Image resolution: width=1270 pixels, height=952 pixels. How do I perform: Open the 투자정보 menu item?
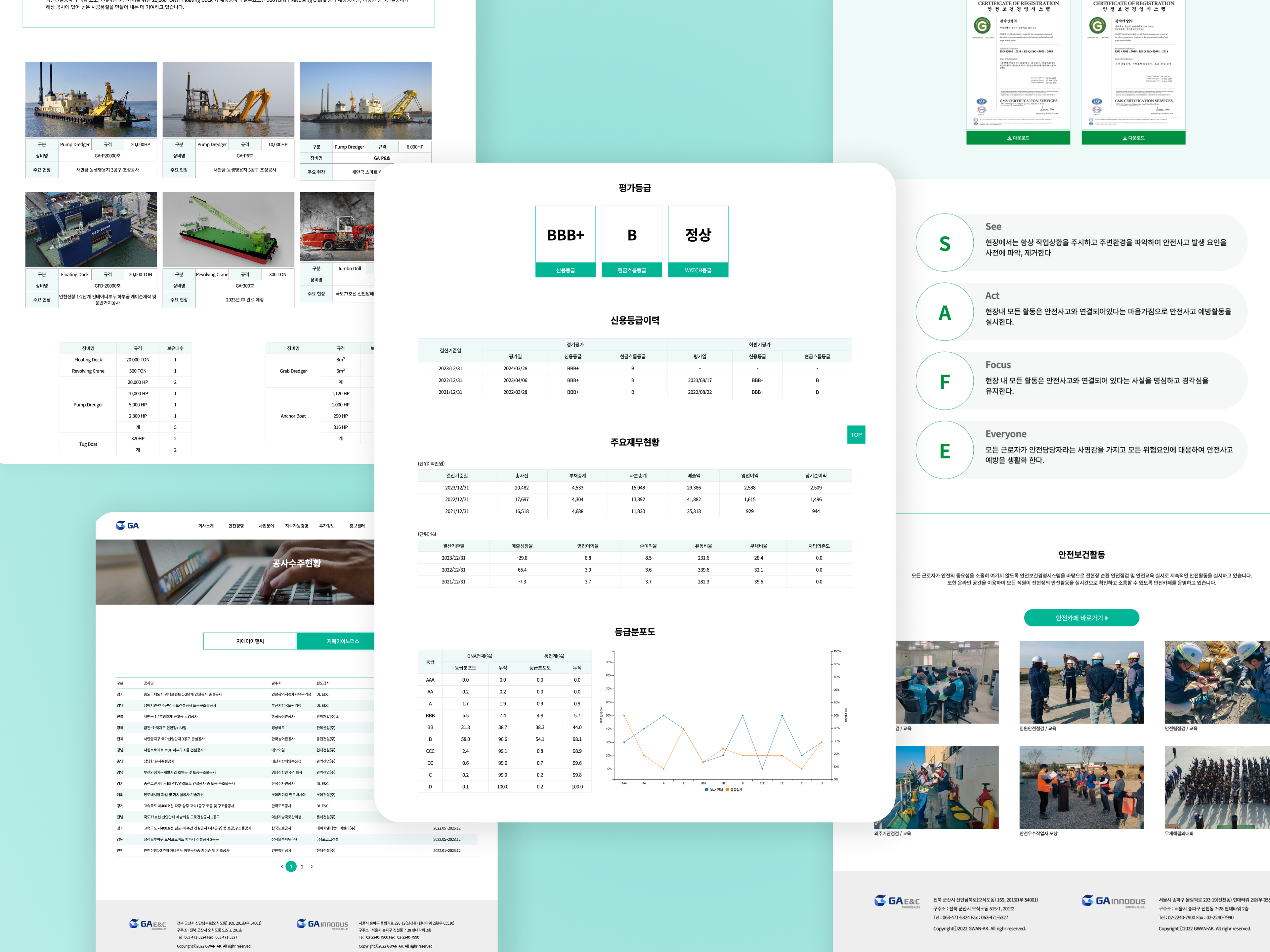(x=327, y=526)
